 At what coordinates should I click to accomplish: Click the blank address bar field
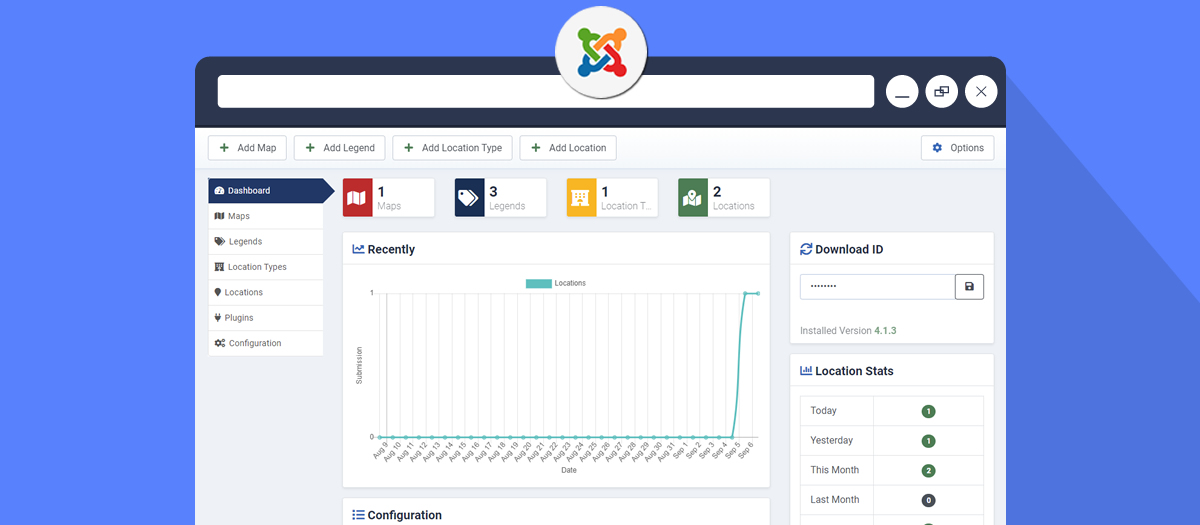(545, 92)
